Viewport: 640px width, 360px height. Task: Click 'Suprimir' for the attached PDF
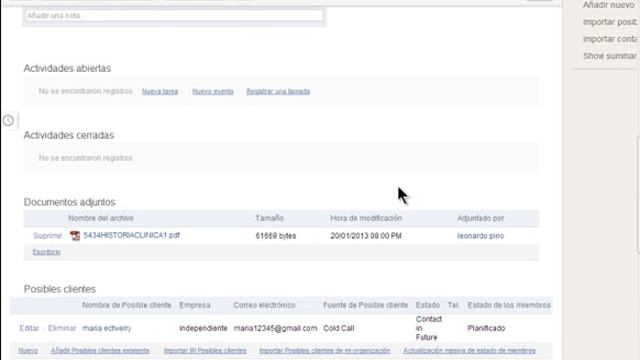click(x=48, y=236)
